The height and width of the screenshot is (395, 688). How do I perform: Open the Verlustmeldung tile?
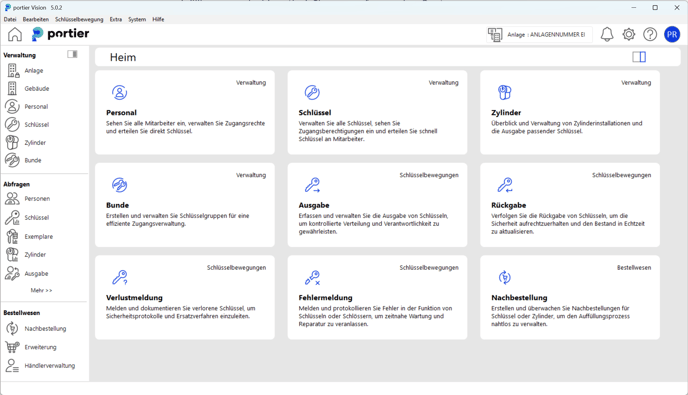(185, 298)
